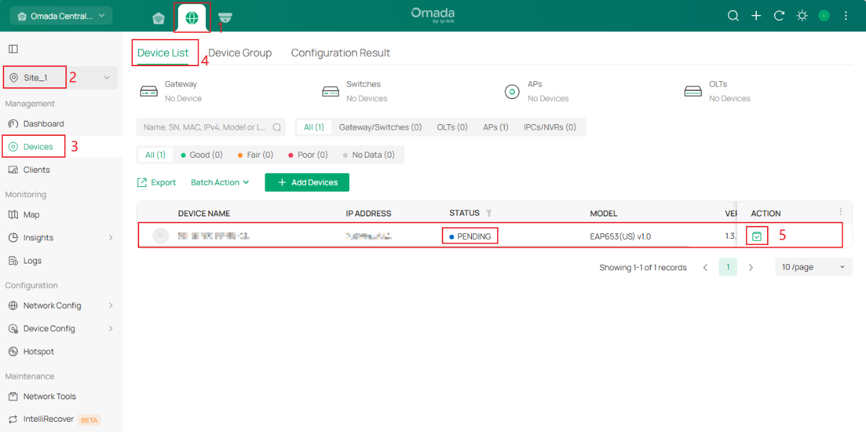Filter by Gateway/Switches (0)
866x432 pixels.
[x=380, y=127]
